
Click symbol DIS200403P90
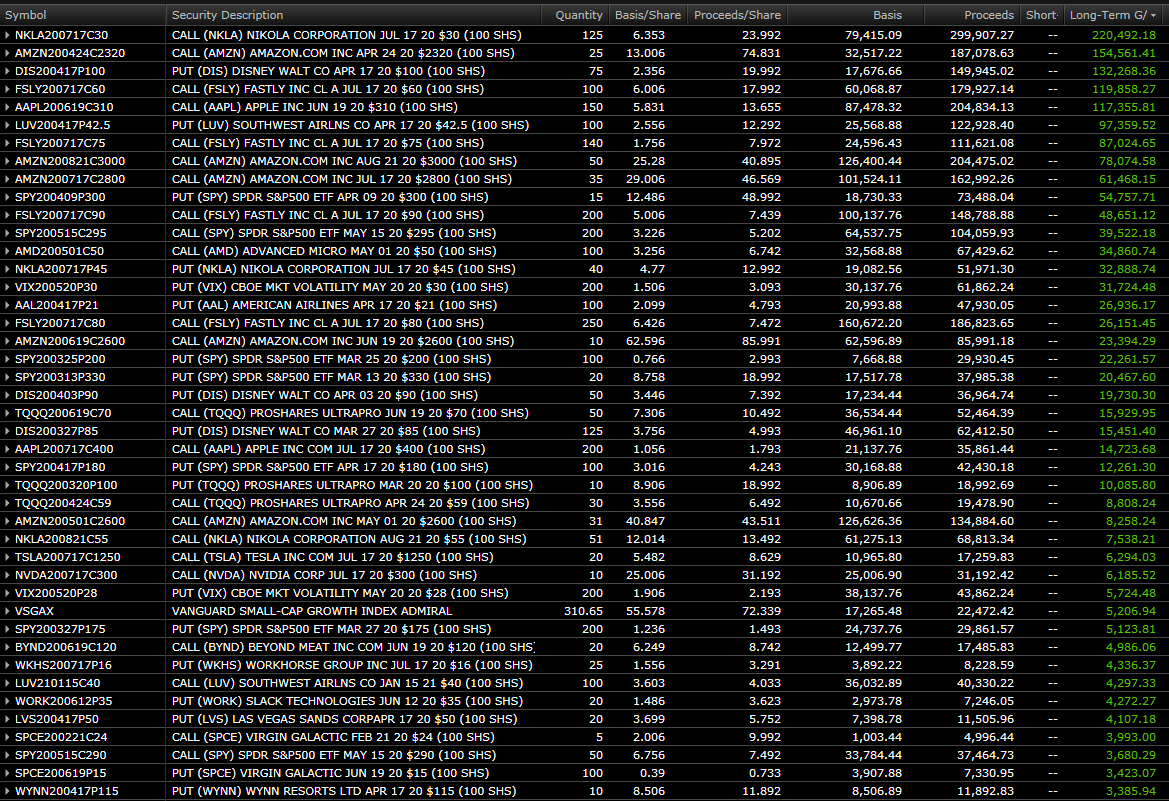[x=57, y=395]
